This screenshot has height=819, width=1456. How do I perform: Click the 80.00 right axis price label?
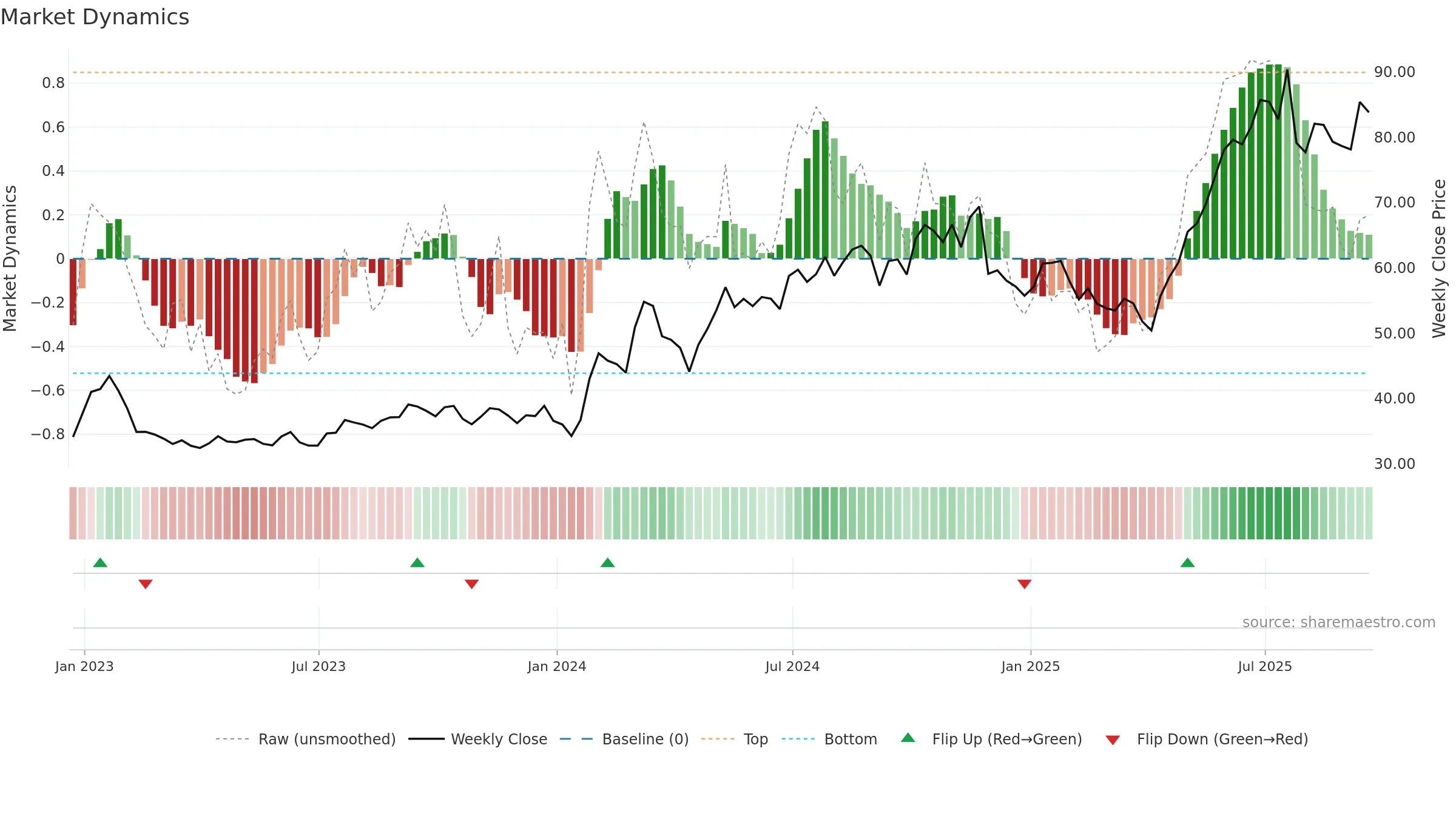click(x=1395, y=137)
